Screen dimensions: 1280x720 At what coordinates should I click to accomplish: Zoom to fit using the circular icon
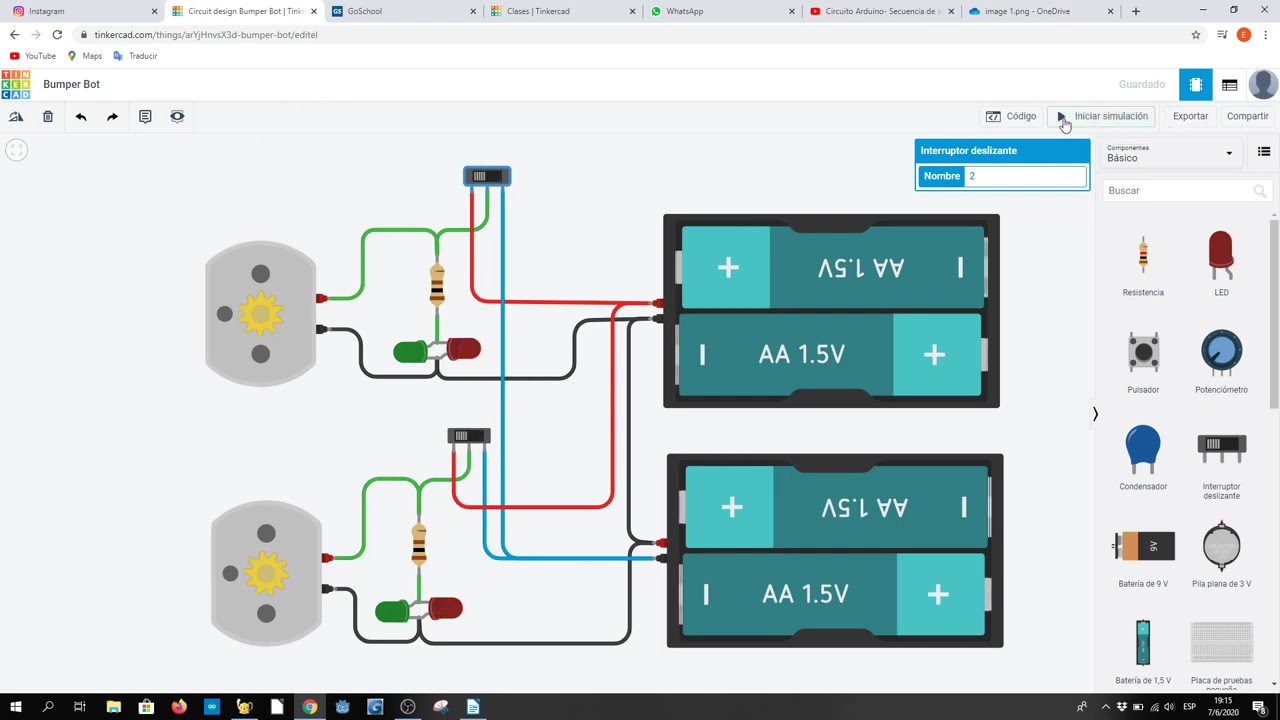click(16, 150)
